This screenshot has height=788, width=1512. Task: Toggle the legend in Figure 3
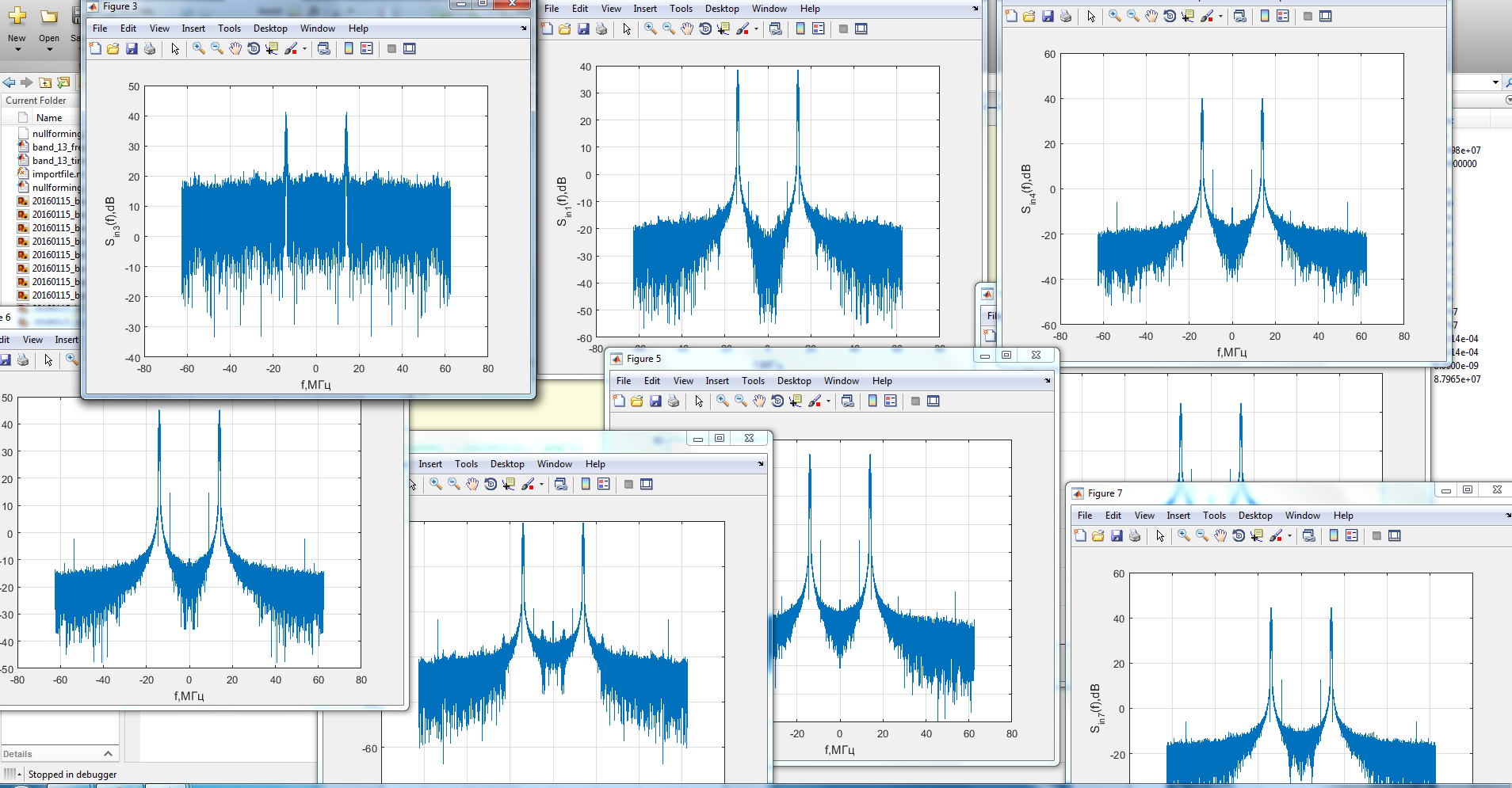[367, 49]
